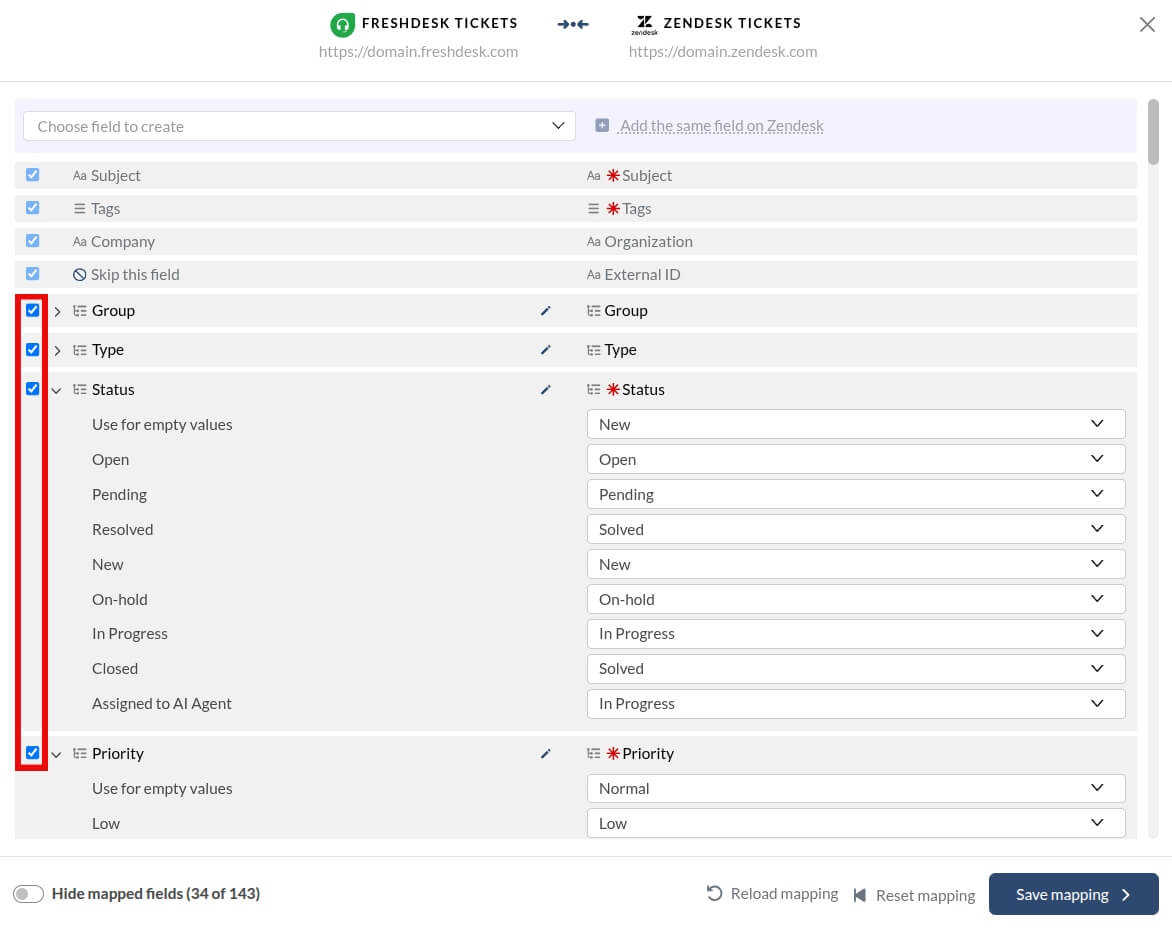The height and width of the screenshot is (928, 1172).
Task: Click the External ID field label
Action: (642, 275)
